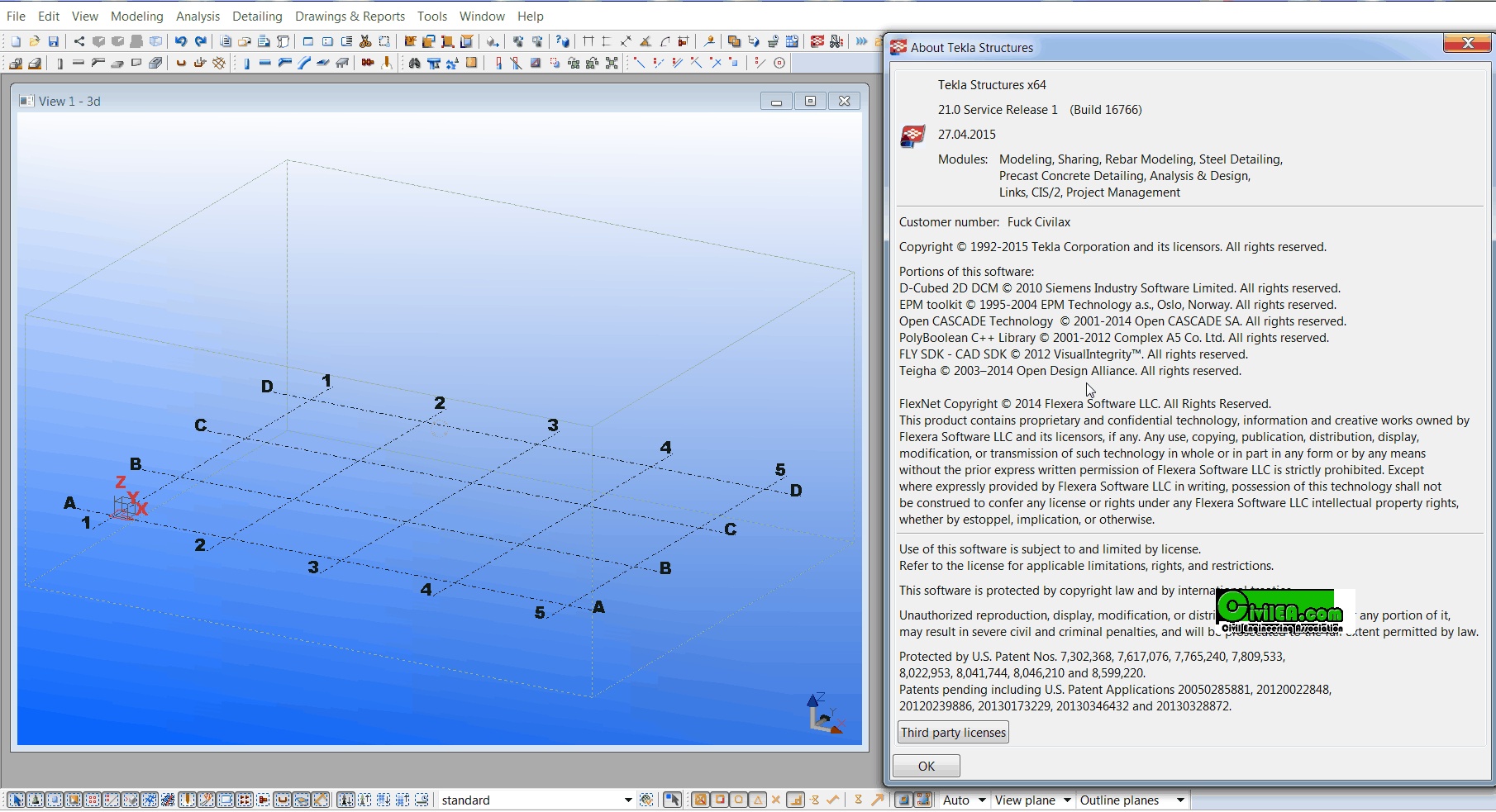This screenshot has height=812, width=1496.
Task: Click the Redo arrow icon
Action: [x=200, y=41]
